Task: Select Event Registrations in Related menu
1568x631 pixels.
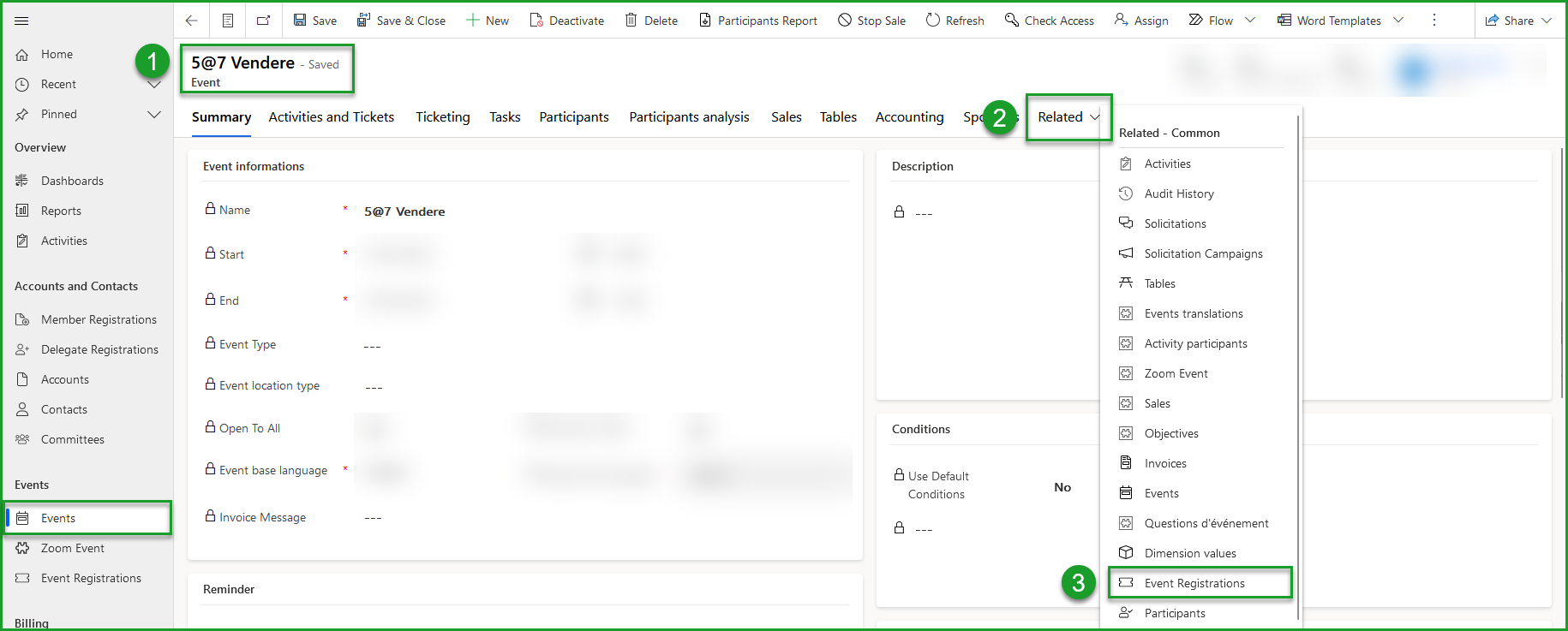Action: pos(1194,583)
